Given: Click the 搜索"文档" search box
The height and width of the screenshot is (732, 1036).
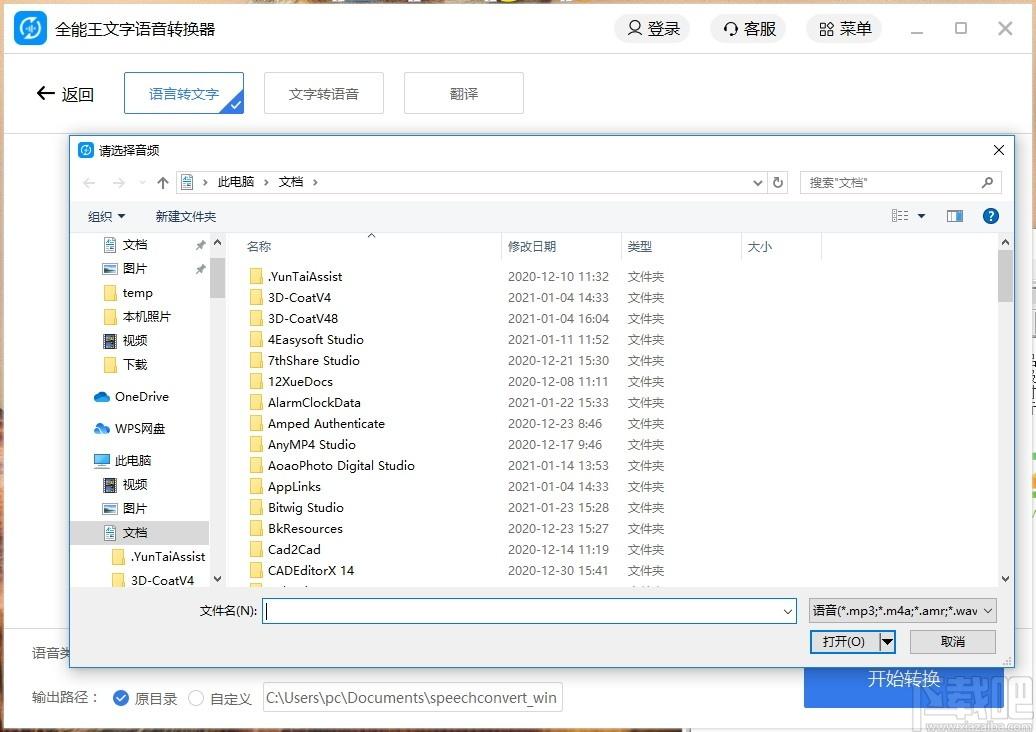Looking at the screenshot, I should pos(901,182).
